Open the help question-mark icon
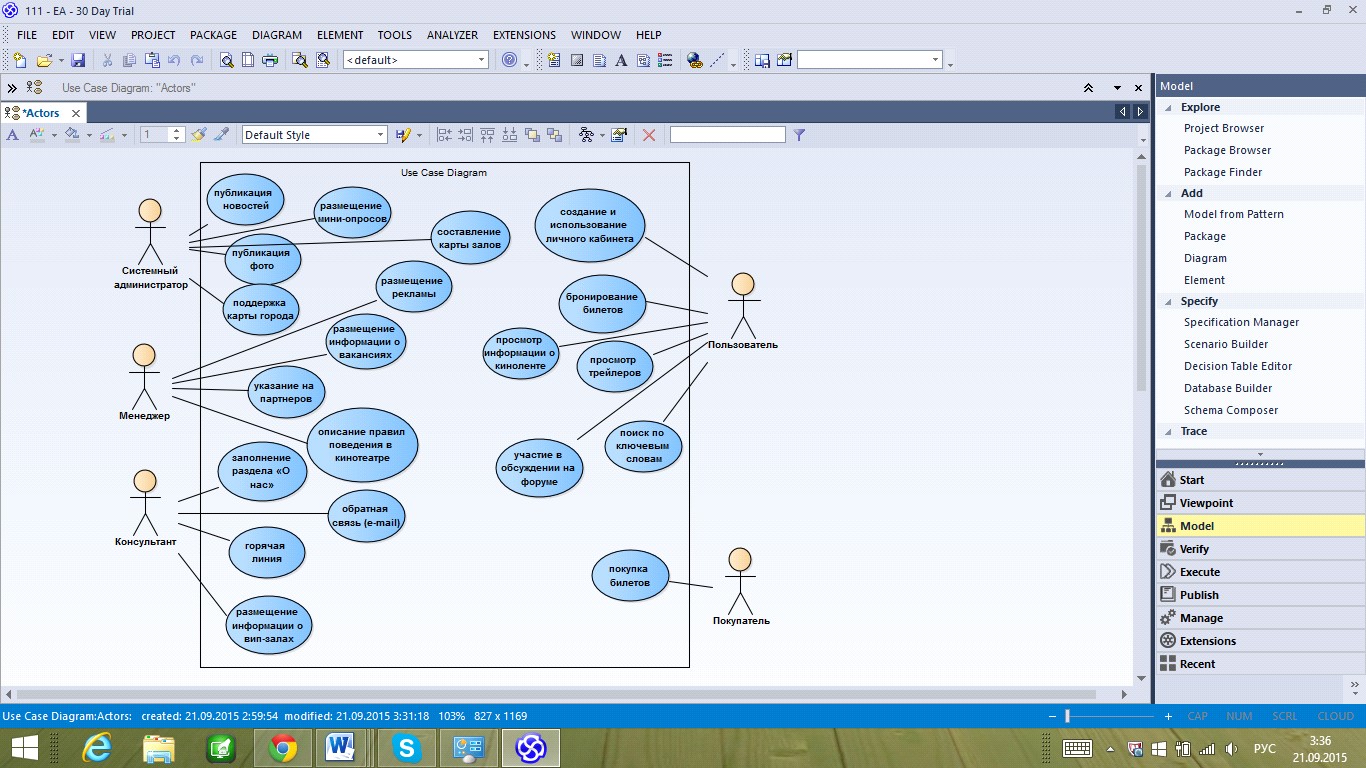This screenshot has height=768, width=1366. click(x=510, y=60)
